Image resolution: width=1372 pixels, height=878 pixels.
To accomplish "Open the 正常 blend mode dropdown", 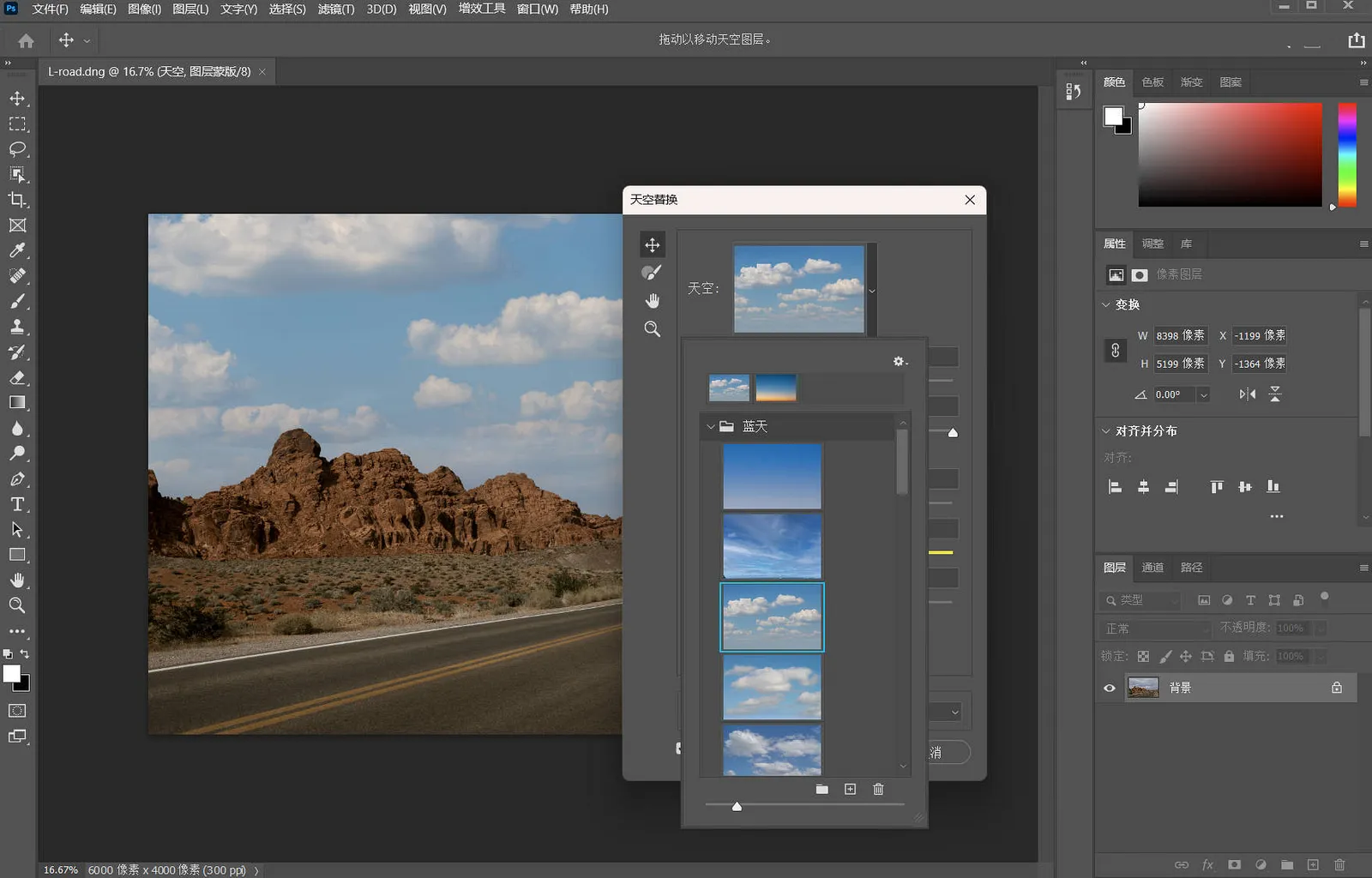I will click(x=1156, y=628).
